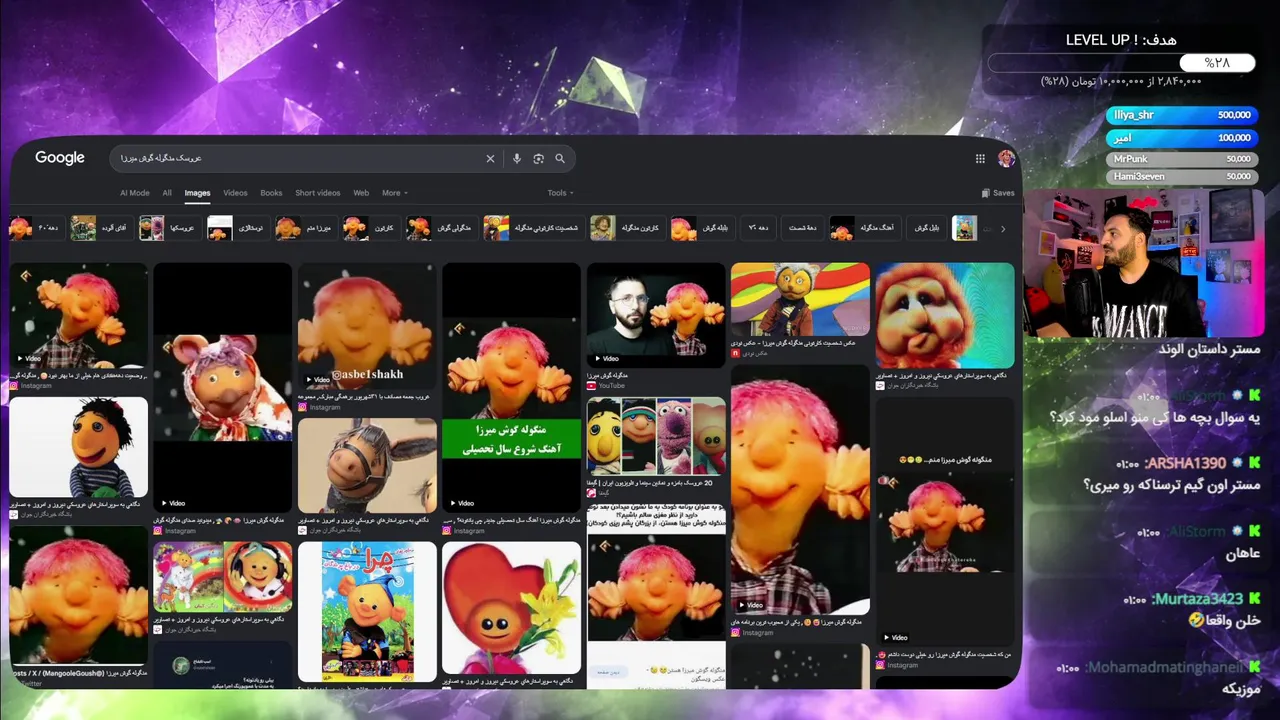Select the MrPunk donor entry
This screenshot has width=1280, height=720.
coord(1181,159)
